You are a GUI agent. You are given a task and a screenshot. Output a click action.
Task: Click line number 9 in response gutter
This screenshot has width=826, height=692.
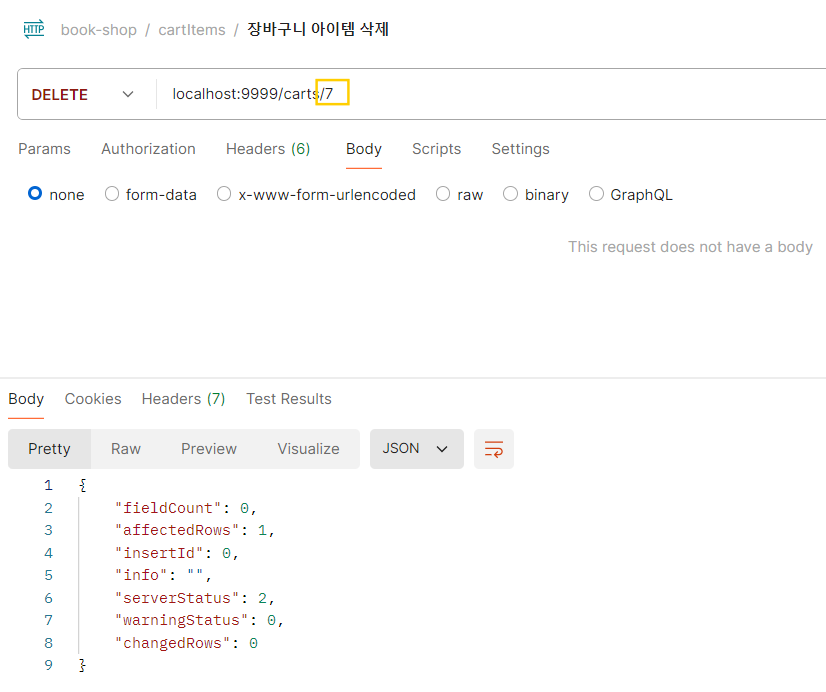(48, 665)
